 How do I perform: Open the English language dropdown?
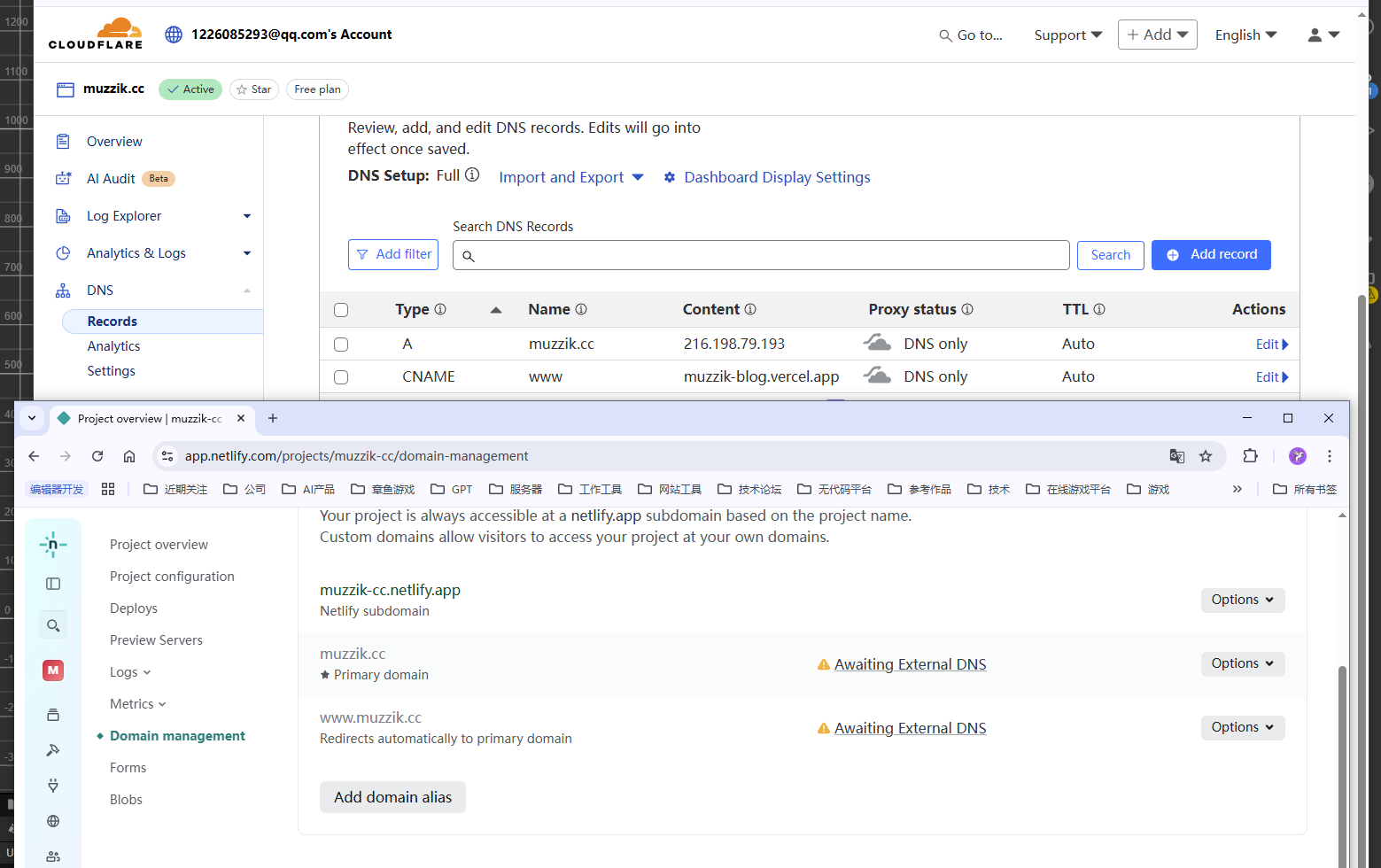(x=1246, y=35)
